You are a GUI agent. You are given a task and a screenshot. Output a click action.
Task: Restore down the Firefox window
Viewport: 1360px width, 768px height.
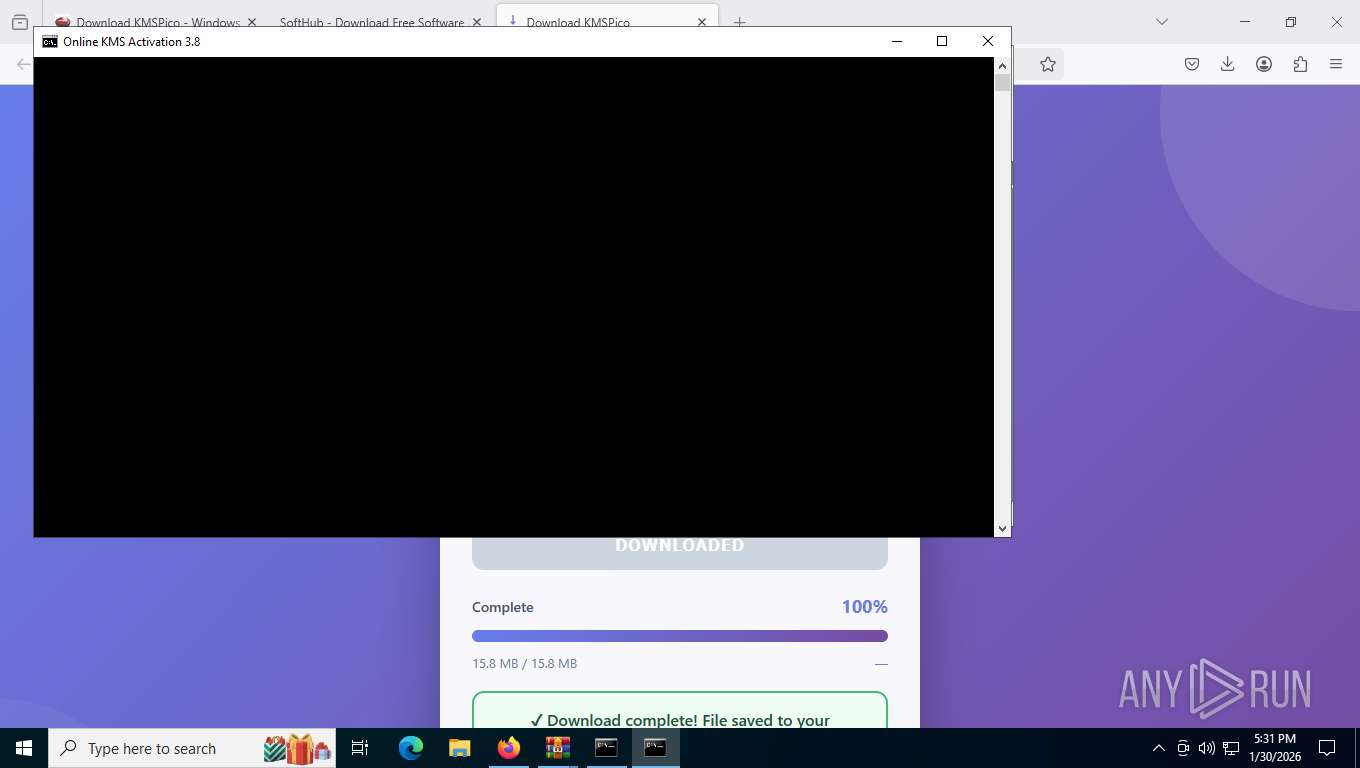point(1291,22)
